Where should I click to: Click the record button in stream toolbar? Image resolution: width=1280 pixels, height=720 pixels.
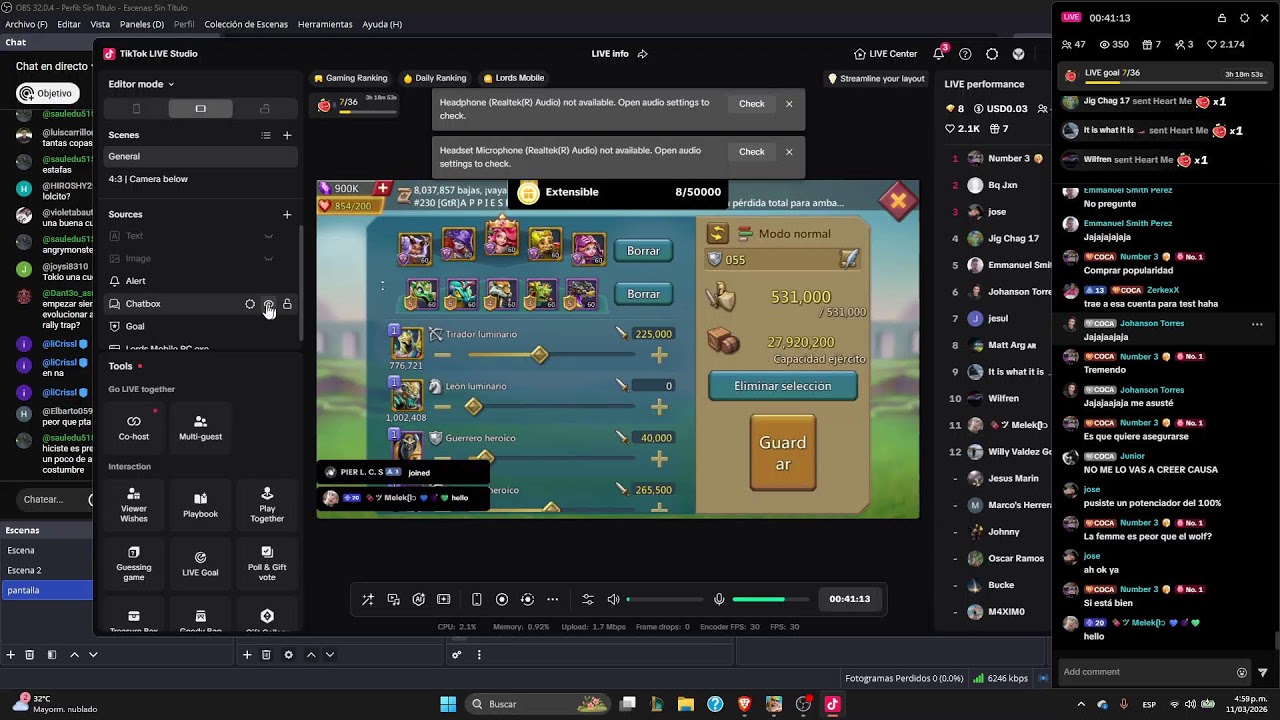tap(502, 599)
